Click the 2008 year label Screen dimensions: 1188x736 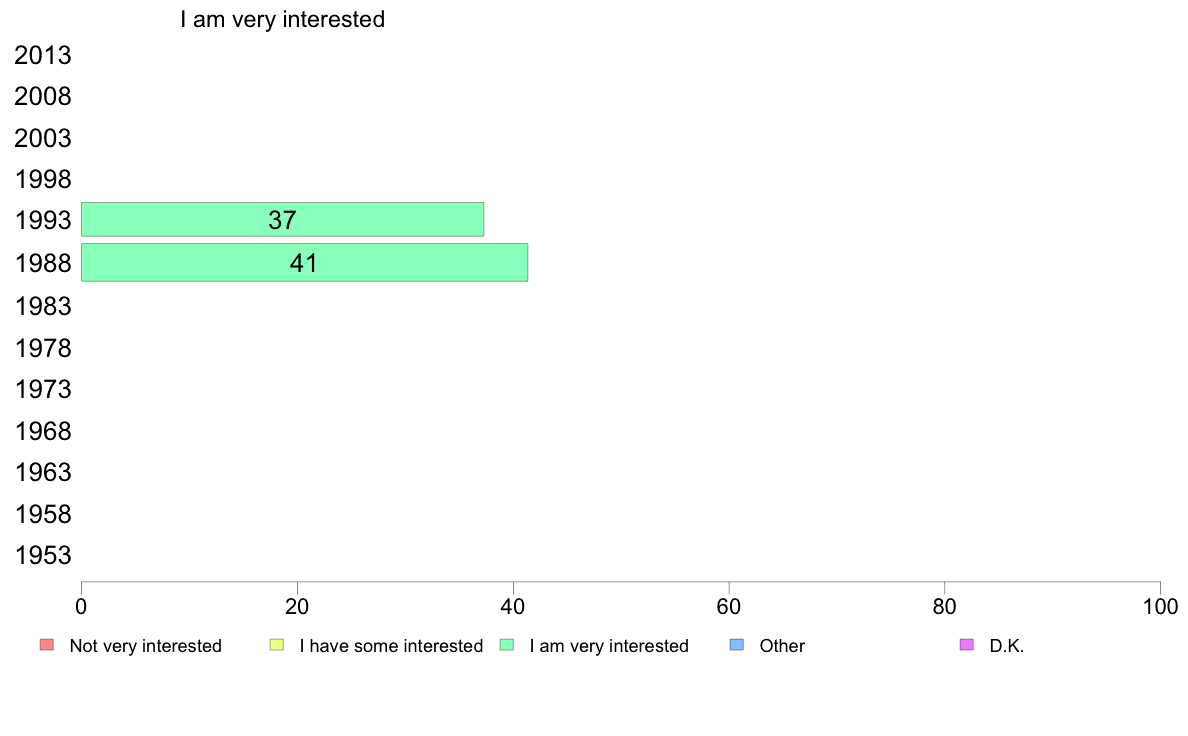point(43,97)
